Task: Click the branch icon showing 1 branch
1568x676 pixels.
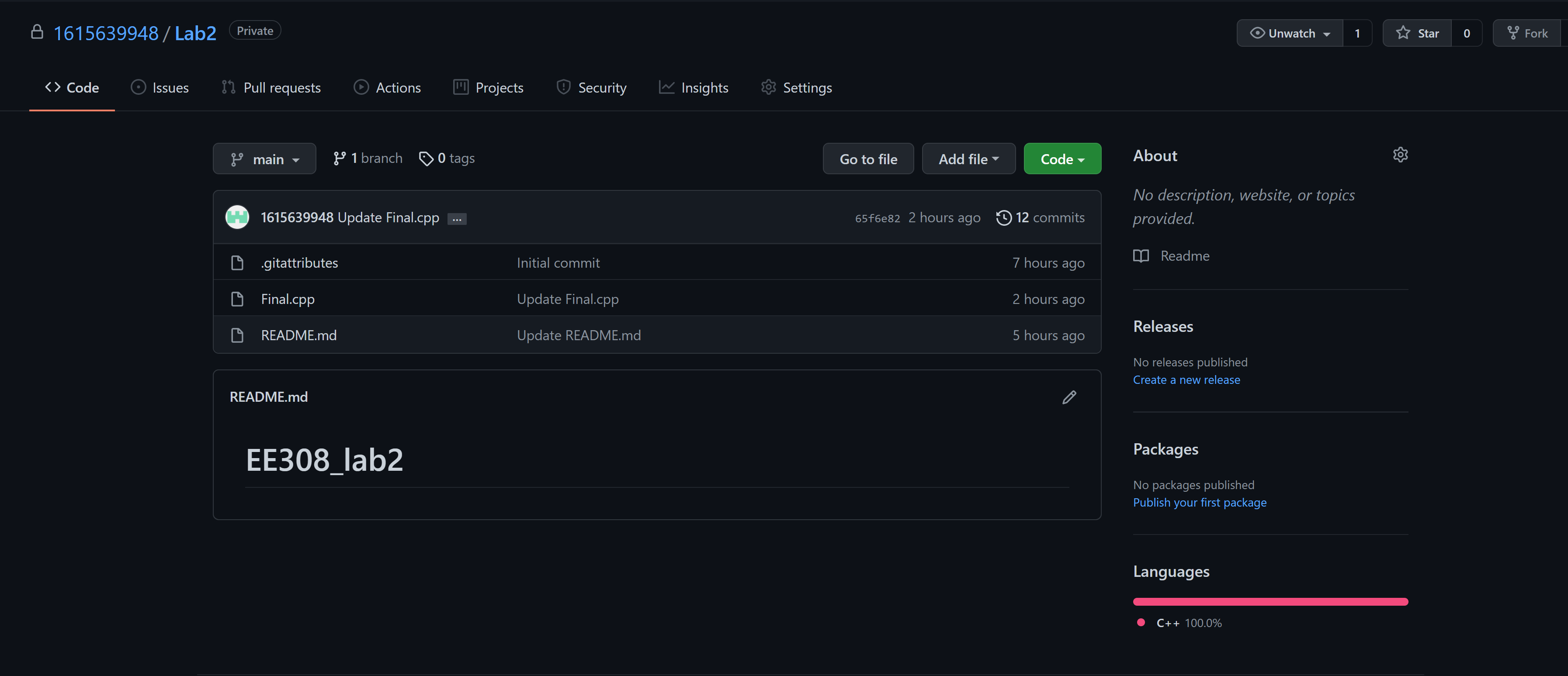Action: (340, 159)
